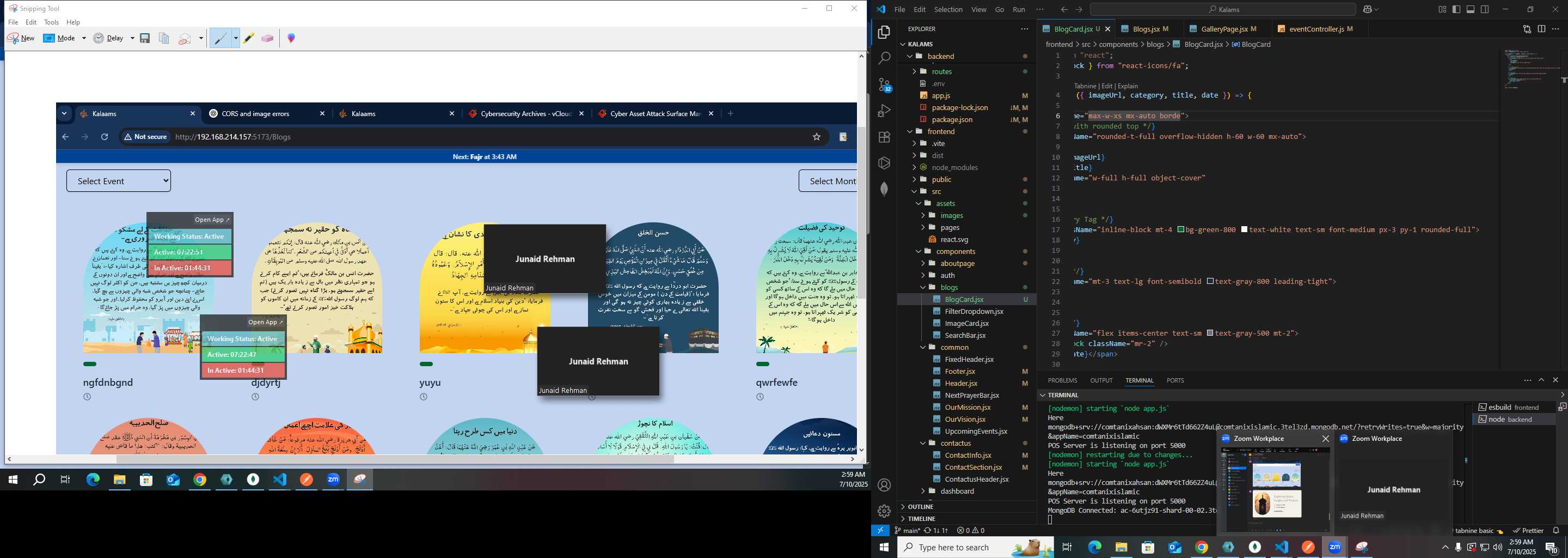Open notifications bell in VS Code status bar
This screenshot has height=558, width=1568.
tap(1556, 531)
